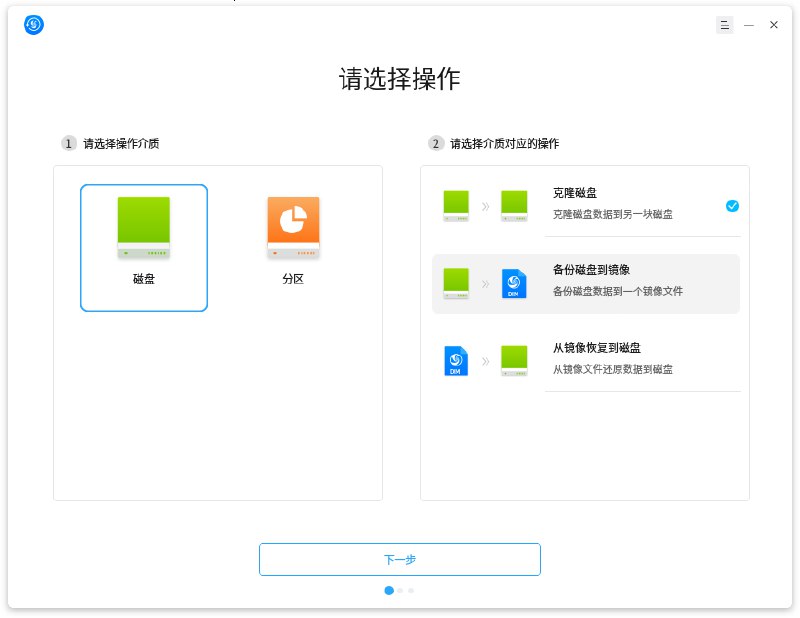Select the 从镜像恢复到磁盘 option title
Image resolution: width=800 pixels, height=618 pixels.
[x=597, y=348]
